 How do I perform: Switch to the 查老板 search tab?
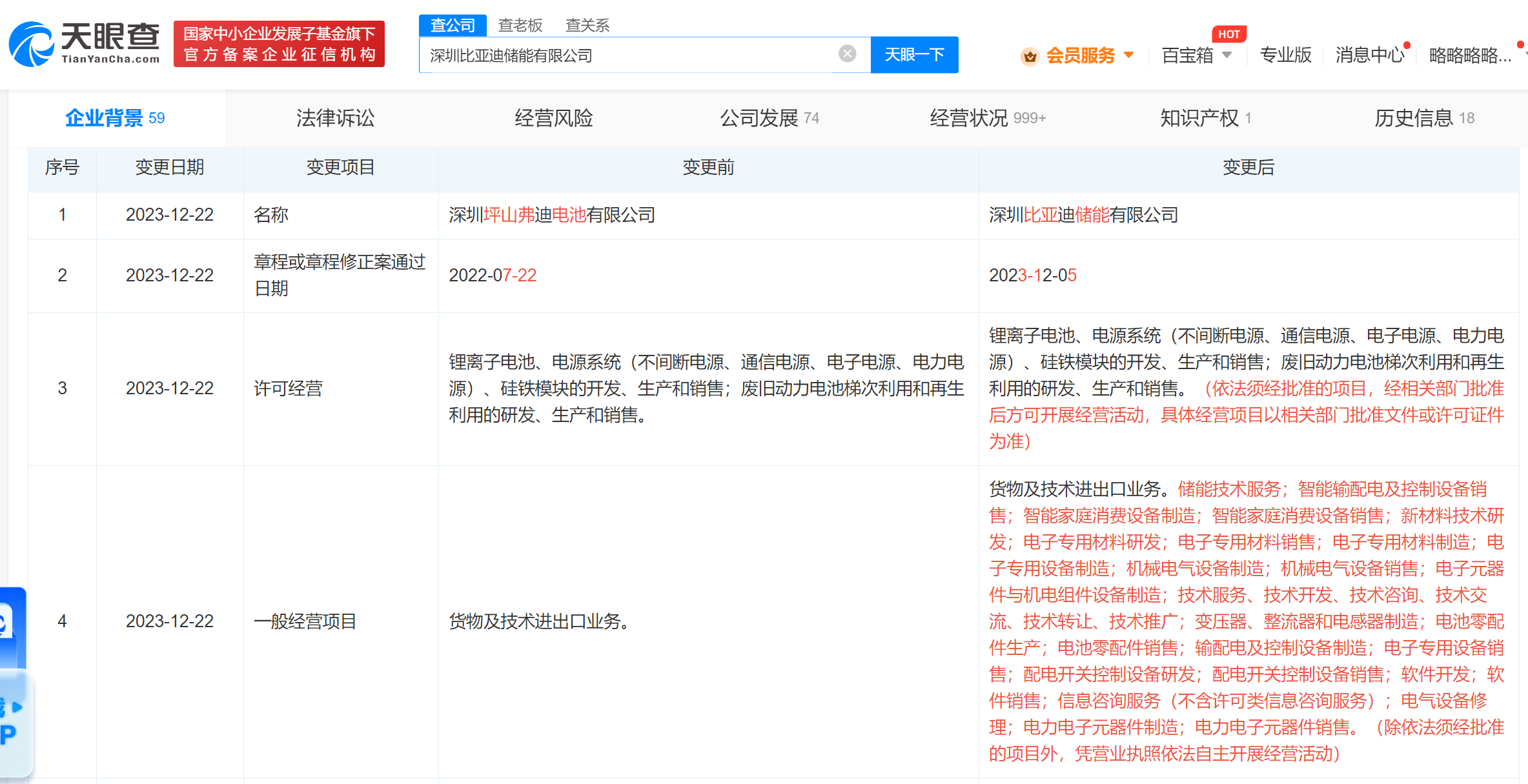click(x=520, y=25)
